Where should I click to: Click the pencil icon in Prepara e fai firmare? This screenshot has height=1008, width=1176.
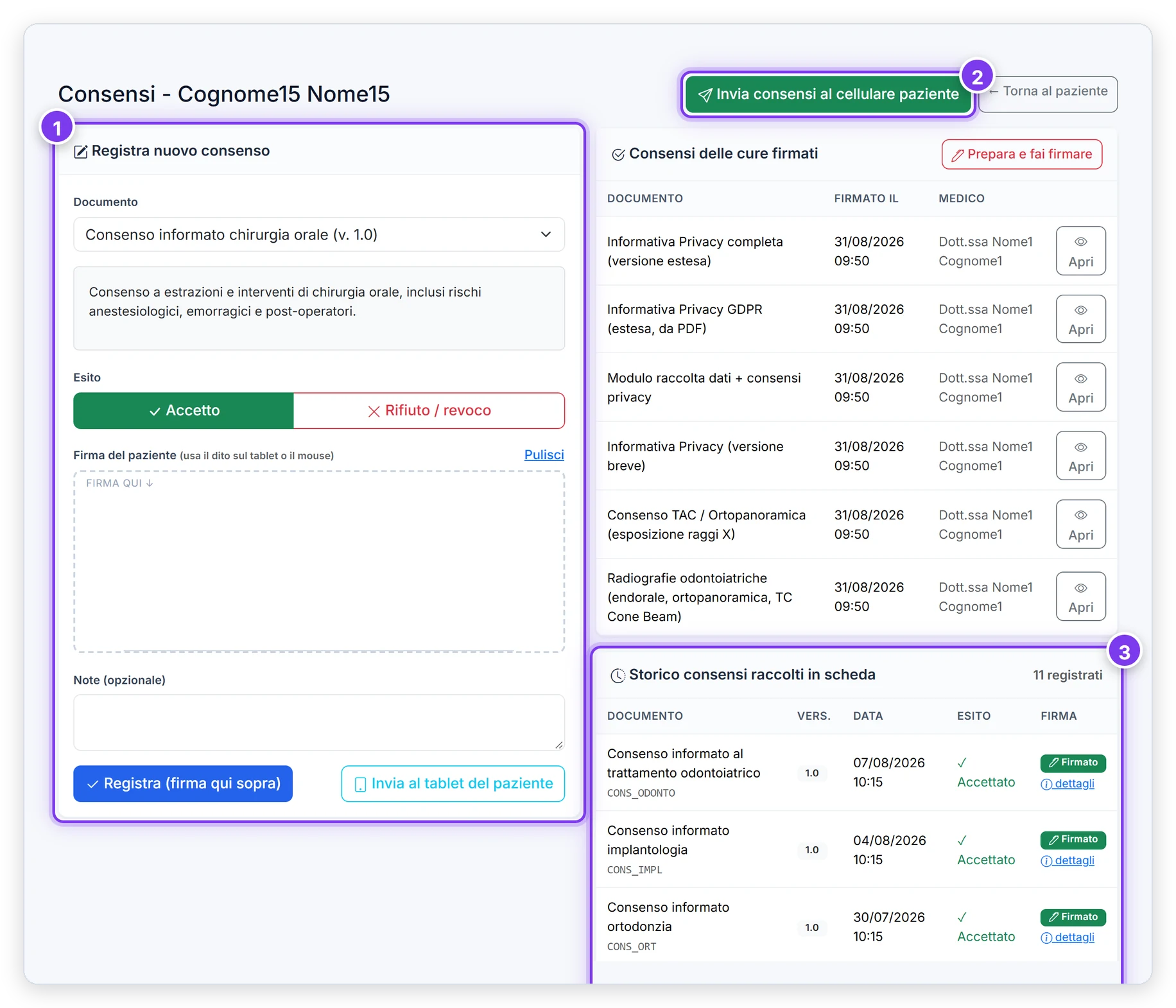click(957, 155)
